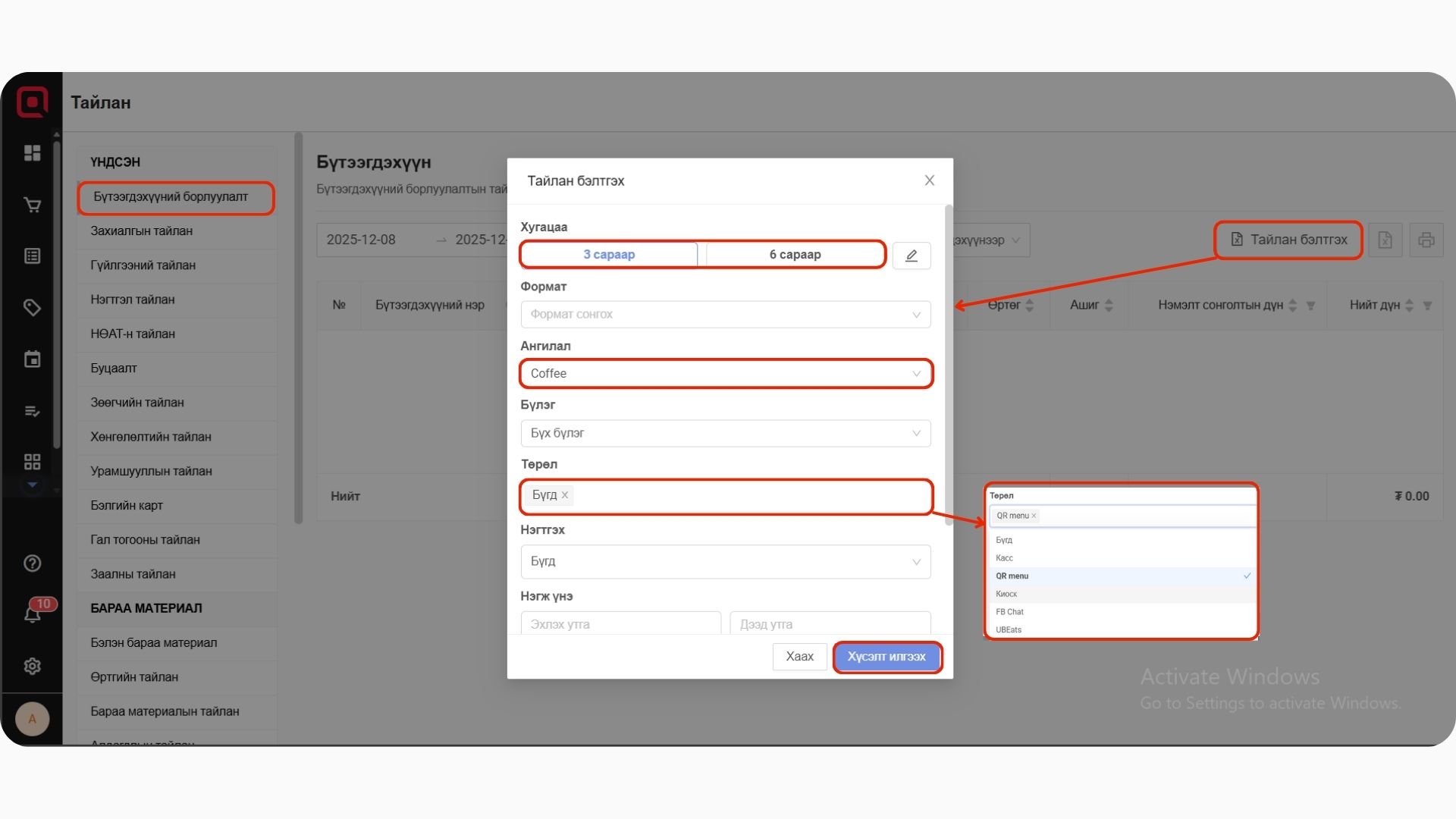Click the shopping cart sidebar icon
The width and height of the screenshot is (1456, 819).
[32, 205]
